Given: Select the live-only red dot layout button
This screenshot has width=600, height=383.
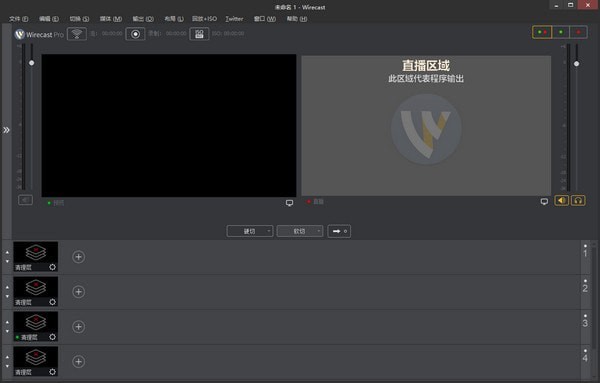Looking at the screenshot, I should [579, 33].
